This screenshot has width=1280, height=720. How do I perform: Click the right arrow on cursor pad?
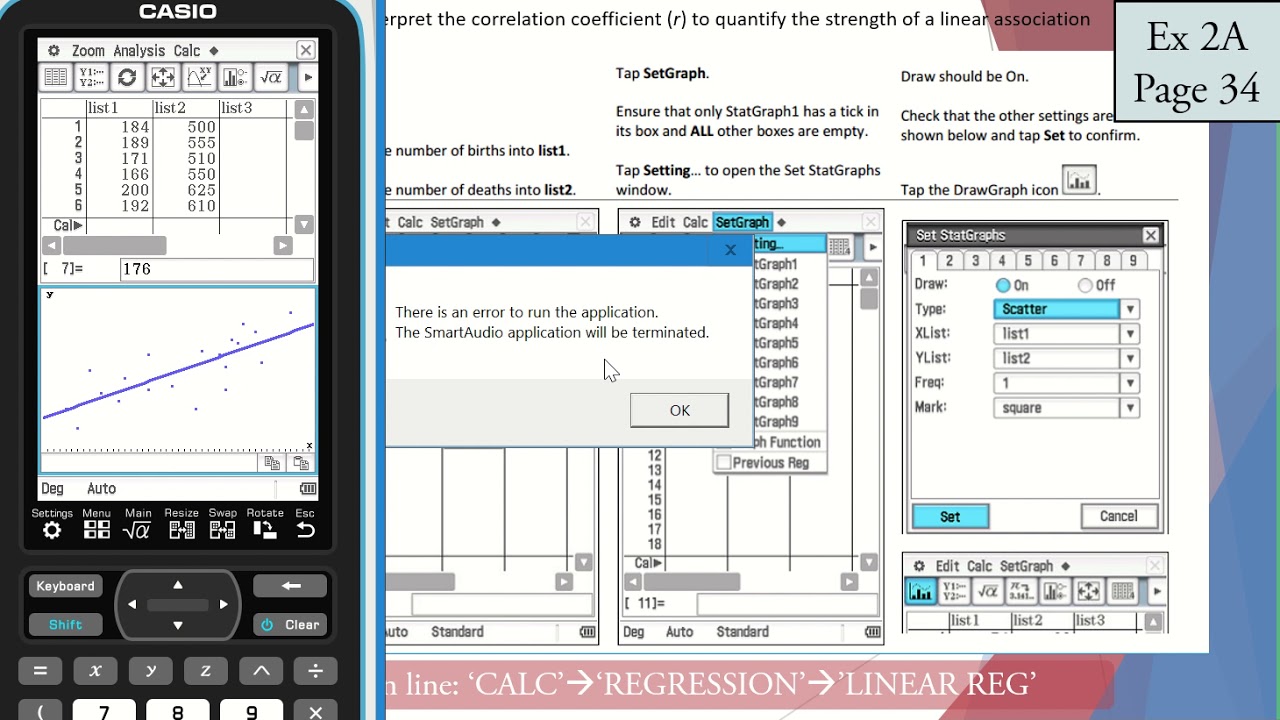coord(223,604)
